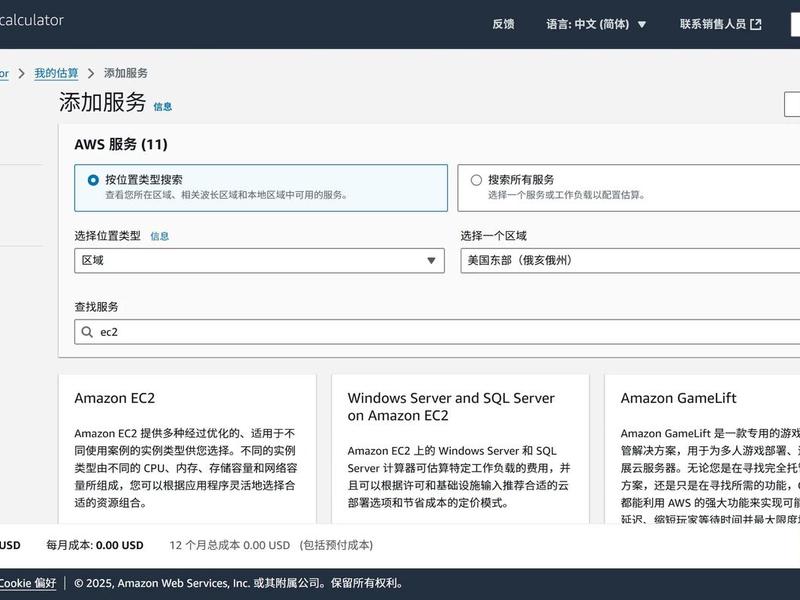This screenshot has height=600, width=800.
Task: Go to 我的估算 breadcrumb
Action: coord(56,73)
